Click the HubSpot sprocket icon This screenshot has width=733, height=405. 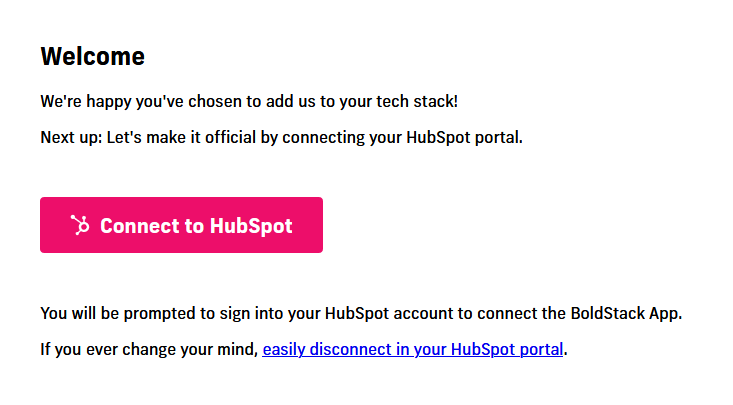coord(80,225)
